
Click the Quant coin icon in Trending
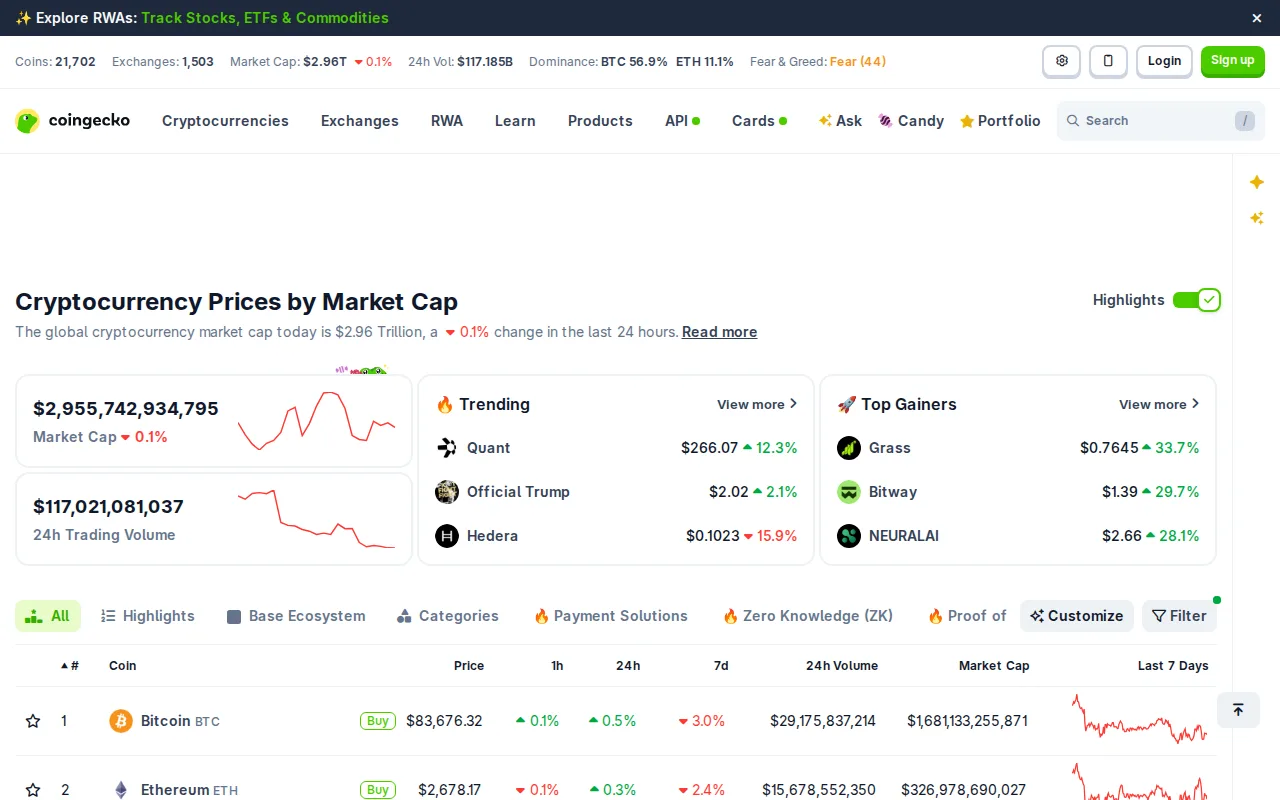(447, 448)
